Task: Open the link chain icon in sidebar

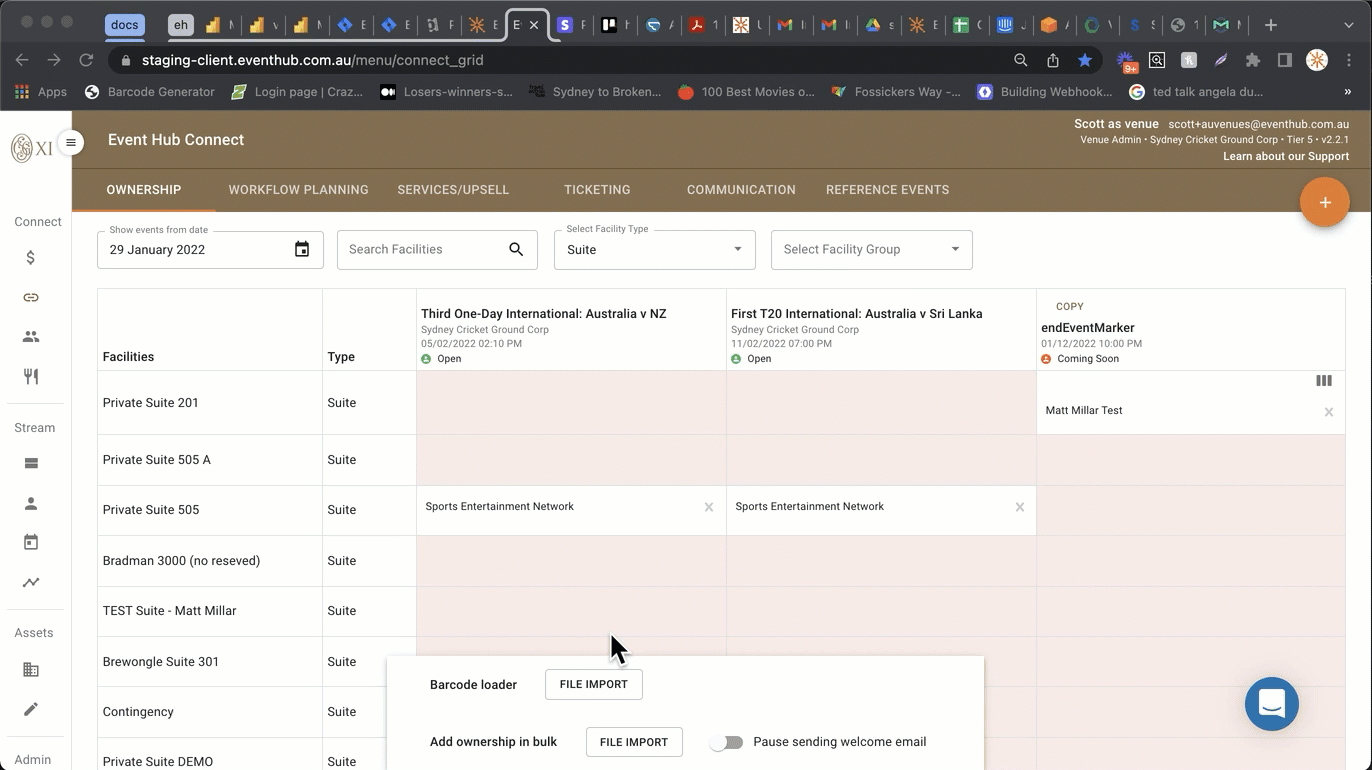Action: tap(31, 298)
